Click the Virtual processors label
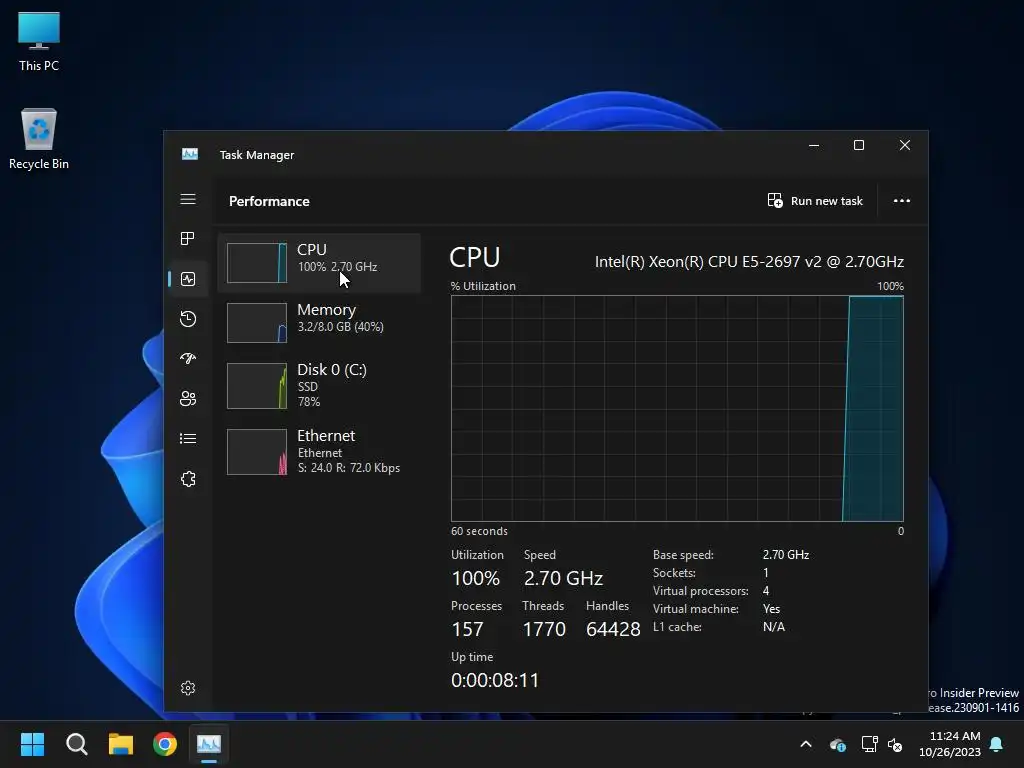1024x768 pixels. 701,590
